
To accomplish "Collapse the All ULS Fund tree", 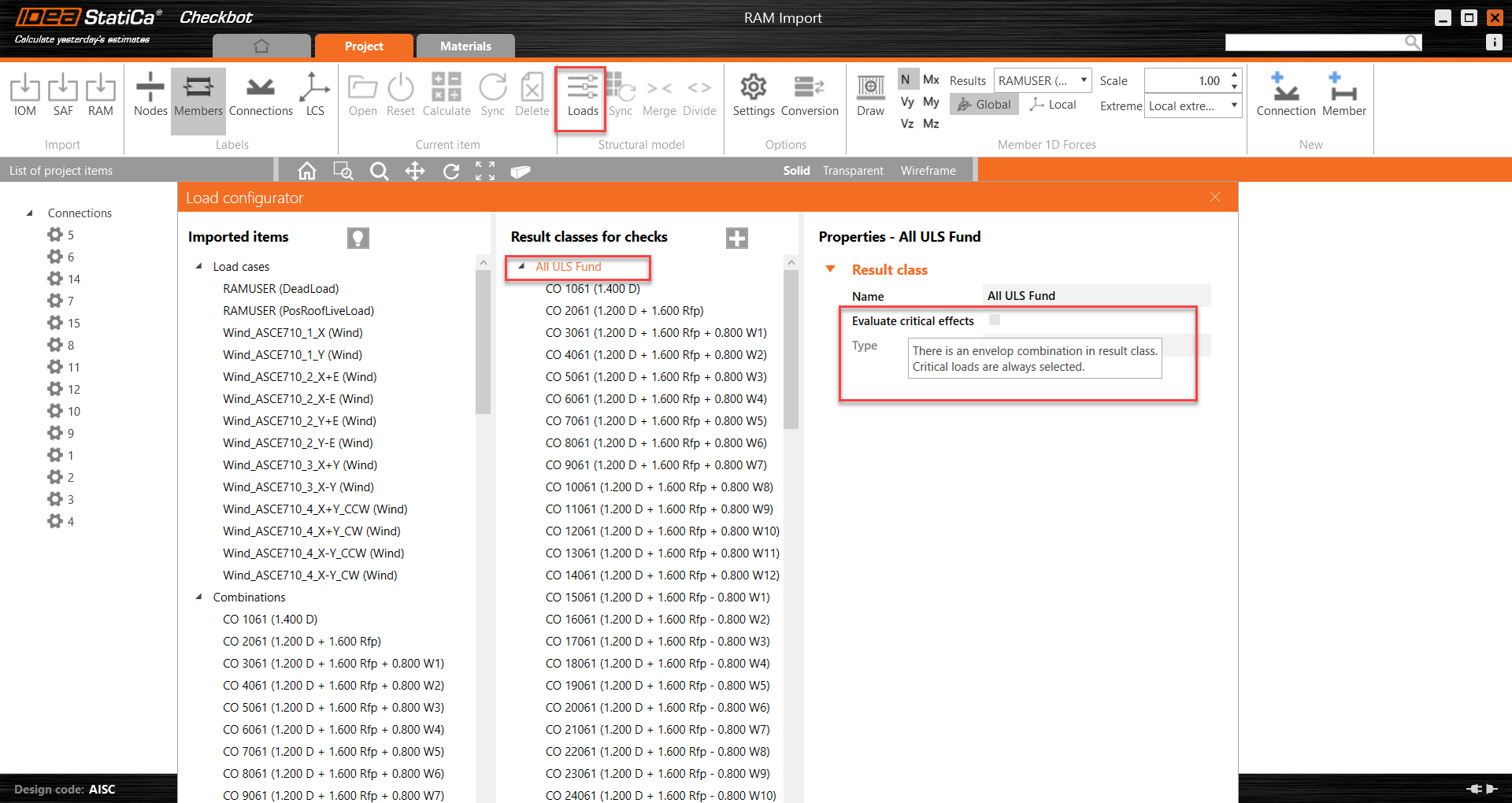I will coord(521,267).
